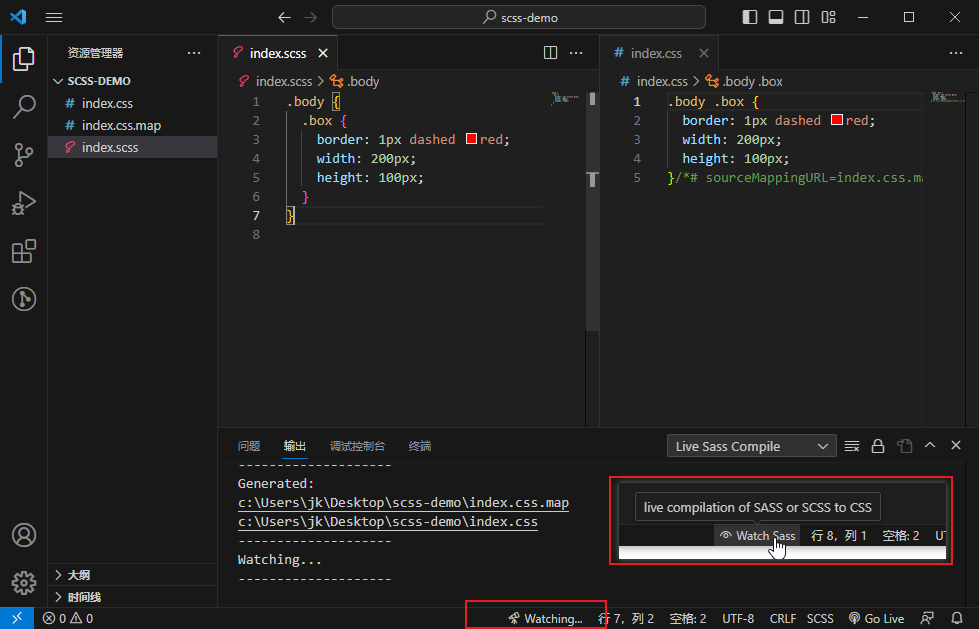979x629 pixels.
Task: Click the 空格: 2 indentation setting
Action: click(687, 618)
